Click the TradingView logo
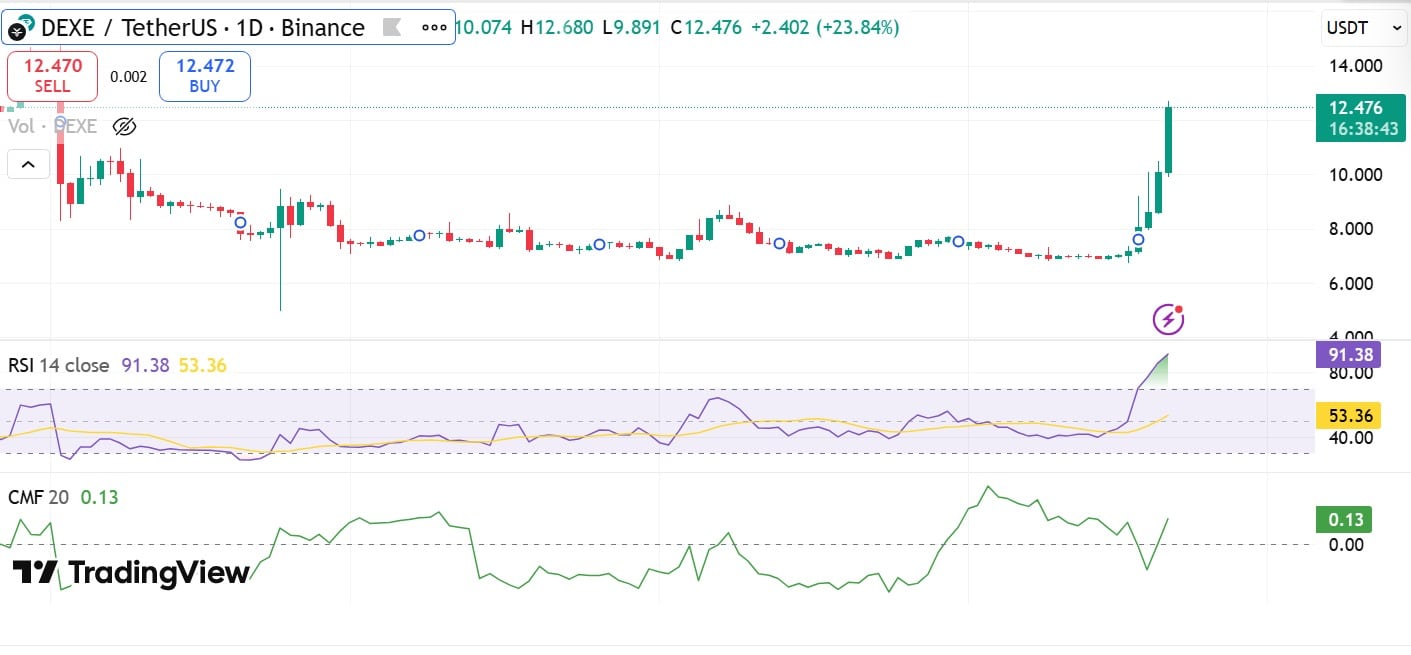 point(130,573)
